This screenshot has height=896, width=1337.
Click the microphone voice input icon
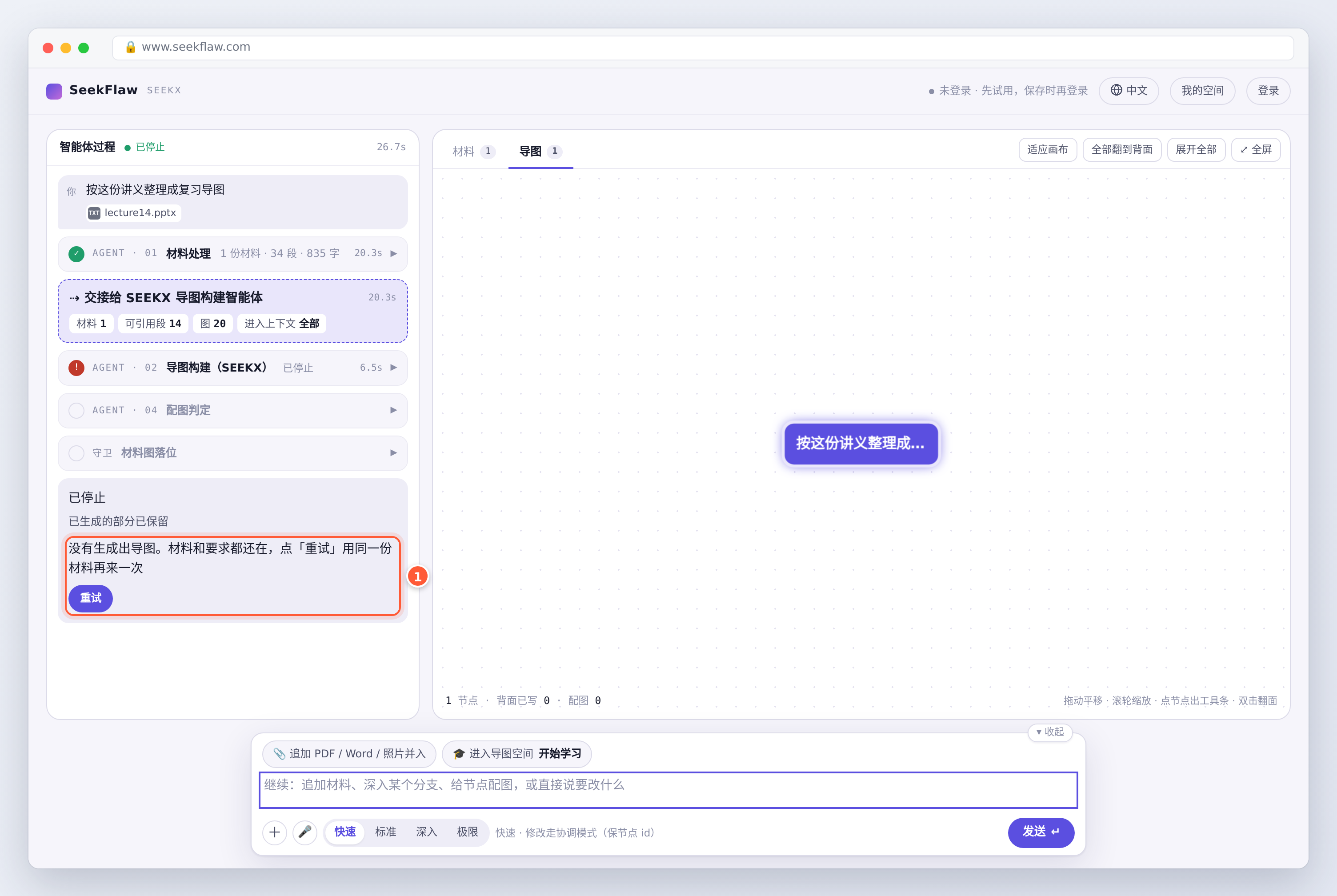pyautogui.click(x=305, y=832)
